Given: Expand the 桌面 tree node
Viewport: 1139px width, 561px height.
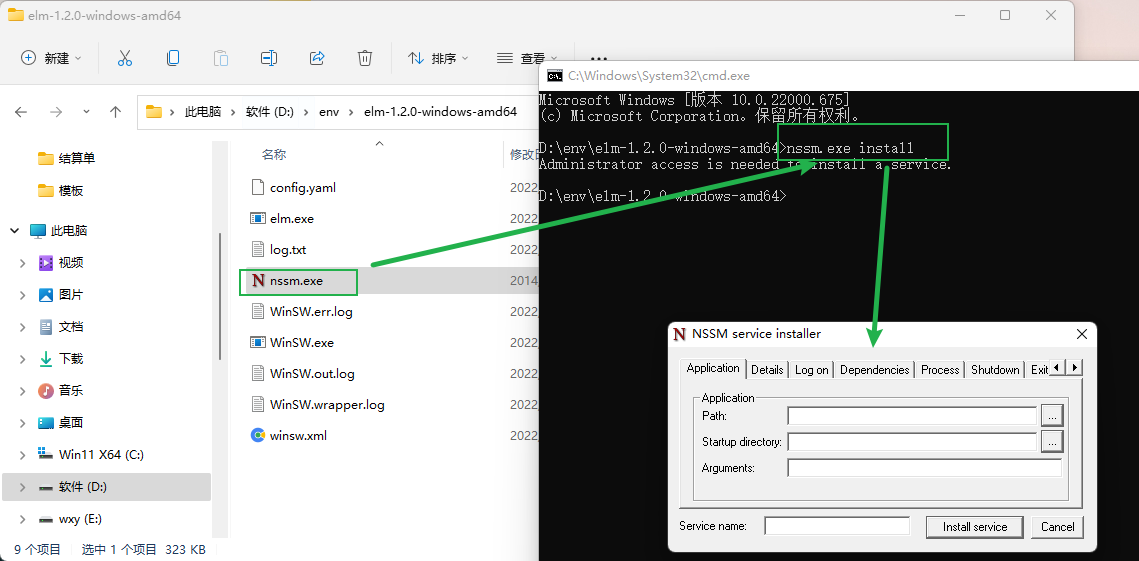Looking at the screenshot, I should 23,423.
